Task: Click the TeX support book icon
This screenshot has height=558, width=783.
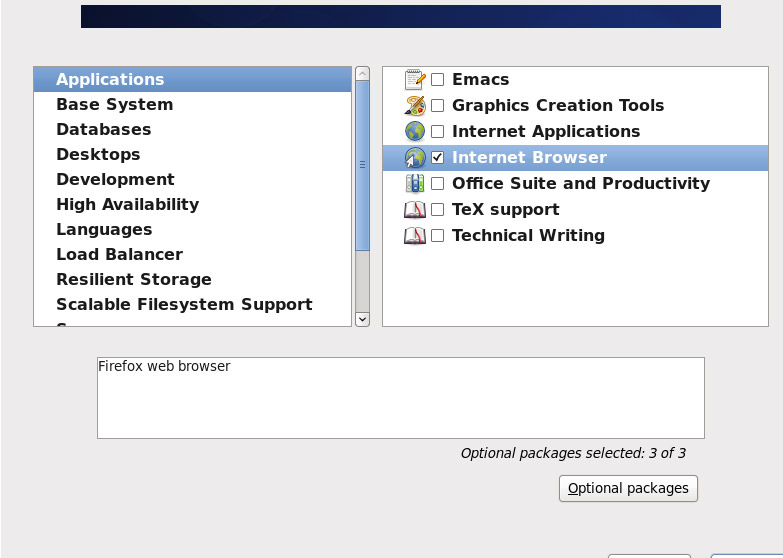Action: (415, 209)
